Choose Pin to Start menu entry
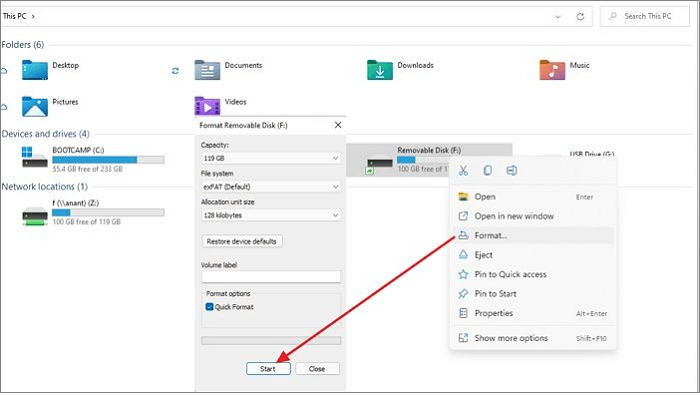The height and width of the screenshot is (393, 700). (533, 294)
